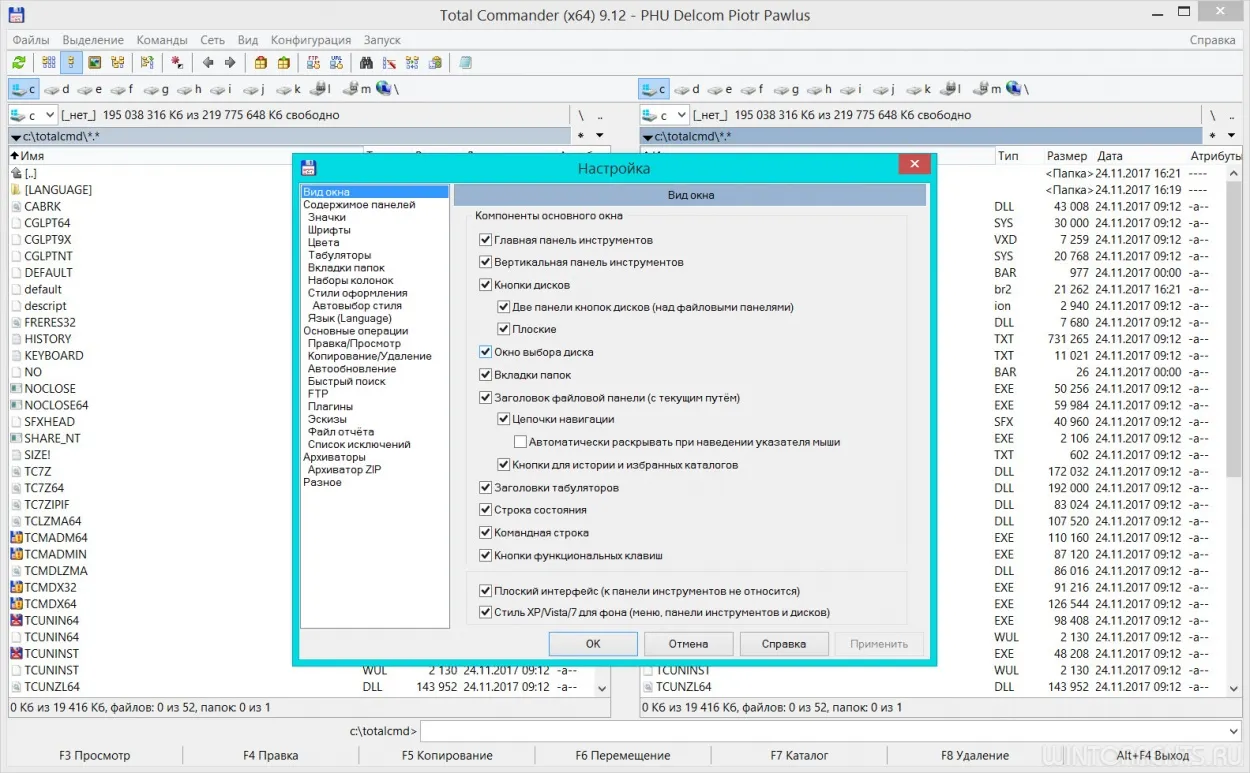Viewport: 1250px width, 773px height.
Task: Click the green Refresh toolbar icon
Action: pyautogui.click(x=19, y=63)
